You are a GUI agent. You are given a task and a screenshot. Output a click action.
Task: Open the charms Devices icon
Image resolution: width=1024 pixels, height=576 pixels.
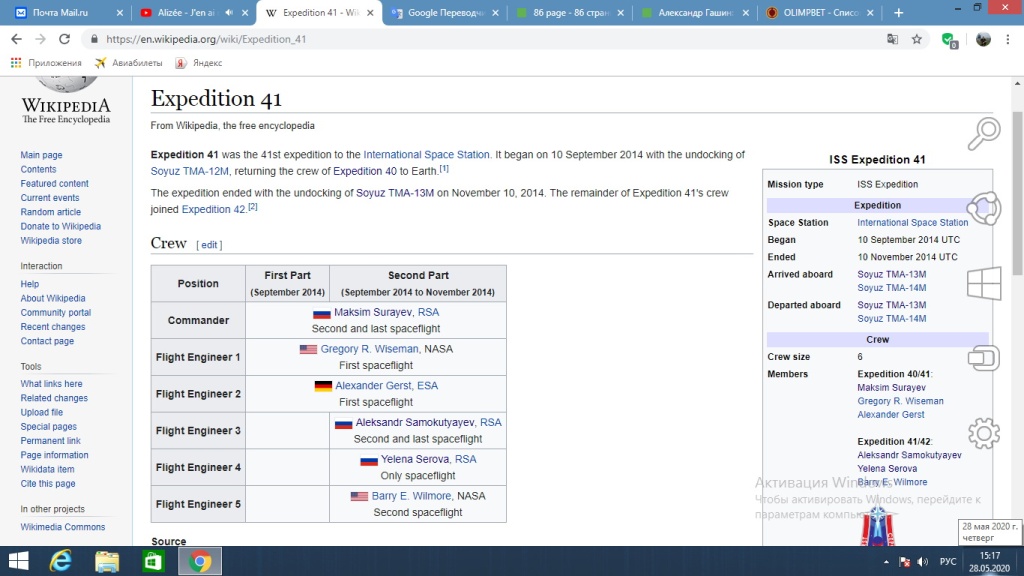click(x=984, y=358)
